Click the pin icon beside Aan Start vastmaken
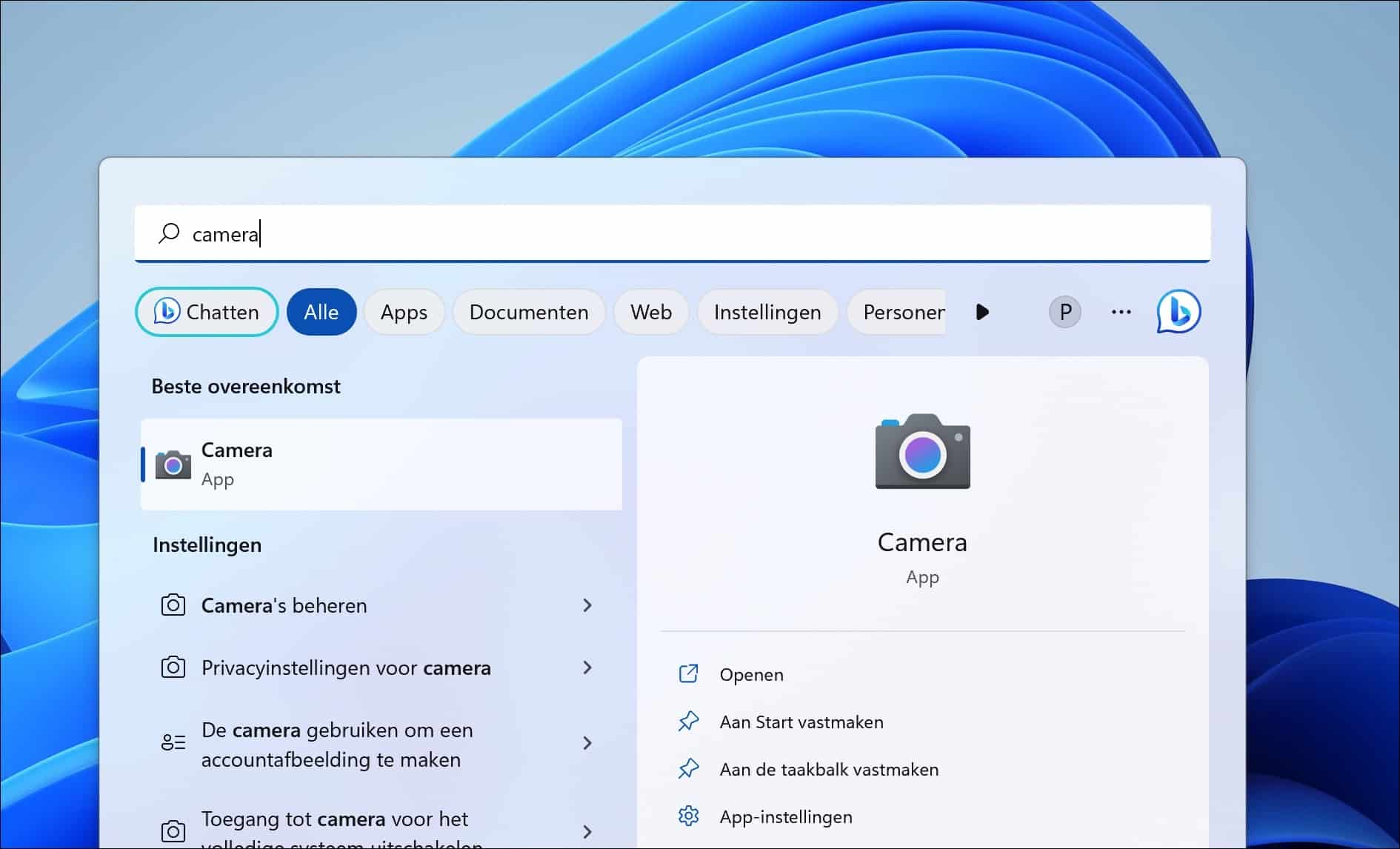This screenshot has width=1400, height=849. [x=689, y=721]
